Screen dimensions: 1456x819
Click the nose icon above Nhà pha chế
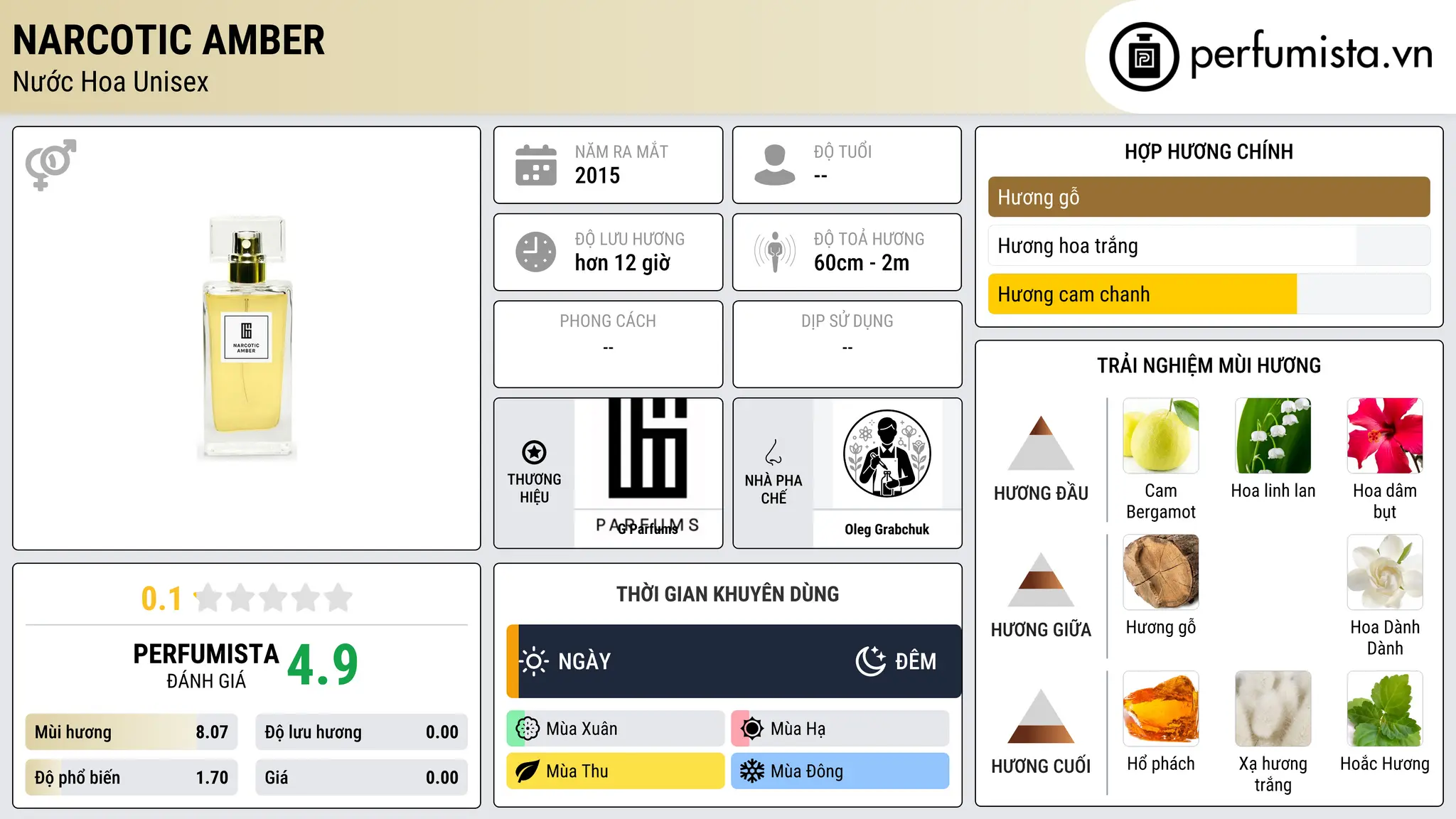pos(773,452)
